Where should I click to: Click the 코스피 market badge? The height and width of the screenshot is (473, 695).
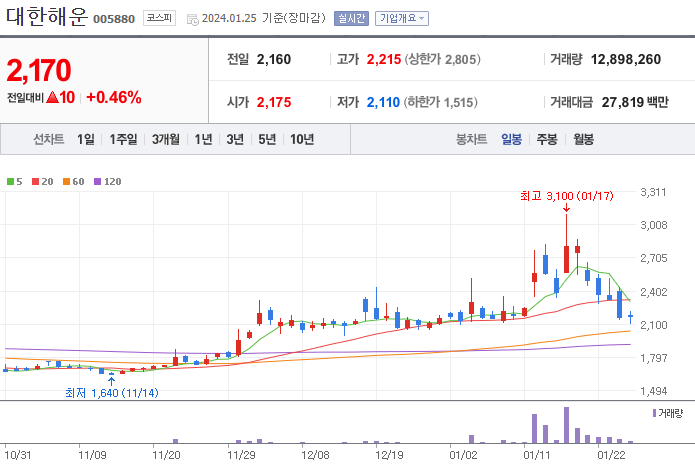(159, 18)
